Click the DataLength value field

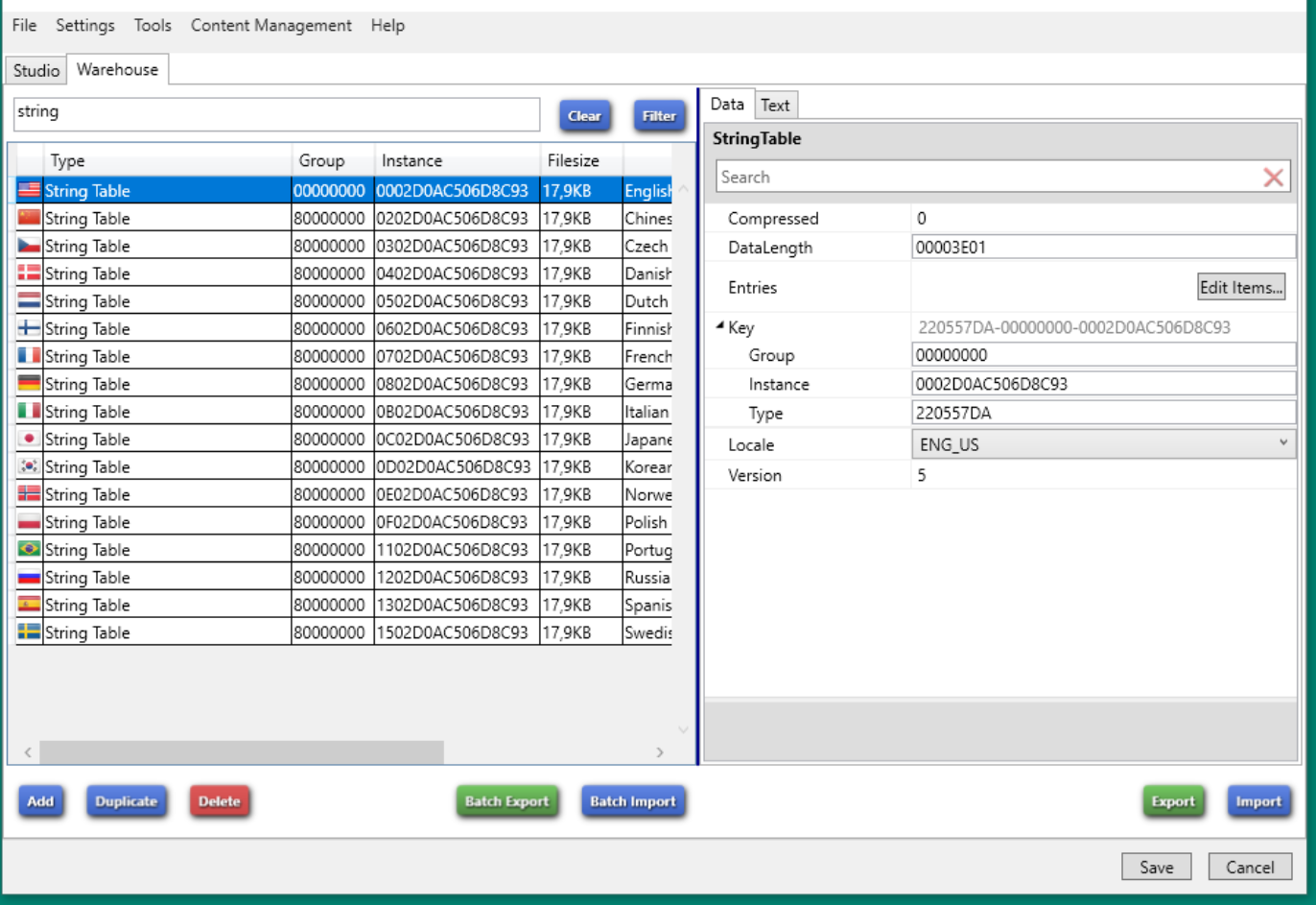[x=1103, y=247]
